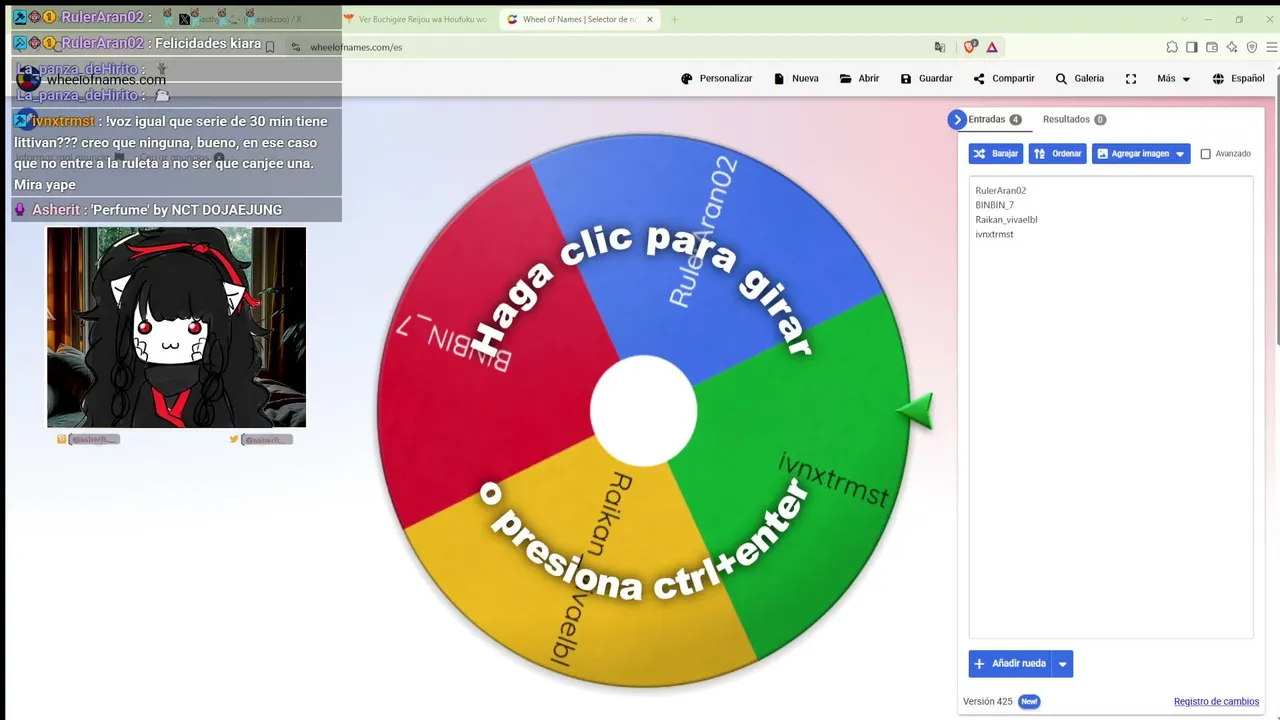The height and width of the screenshot is (720, 1280).
Task: Click the Raikan_vivaelbl entry in the list
Action: click(1006, 219)
